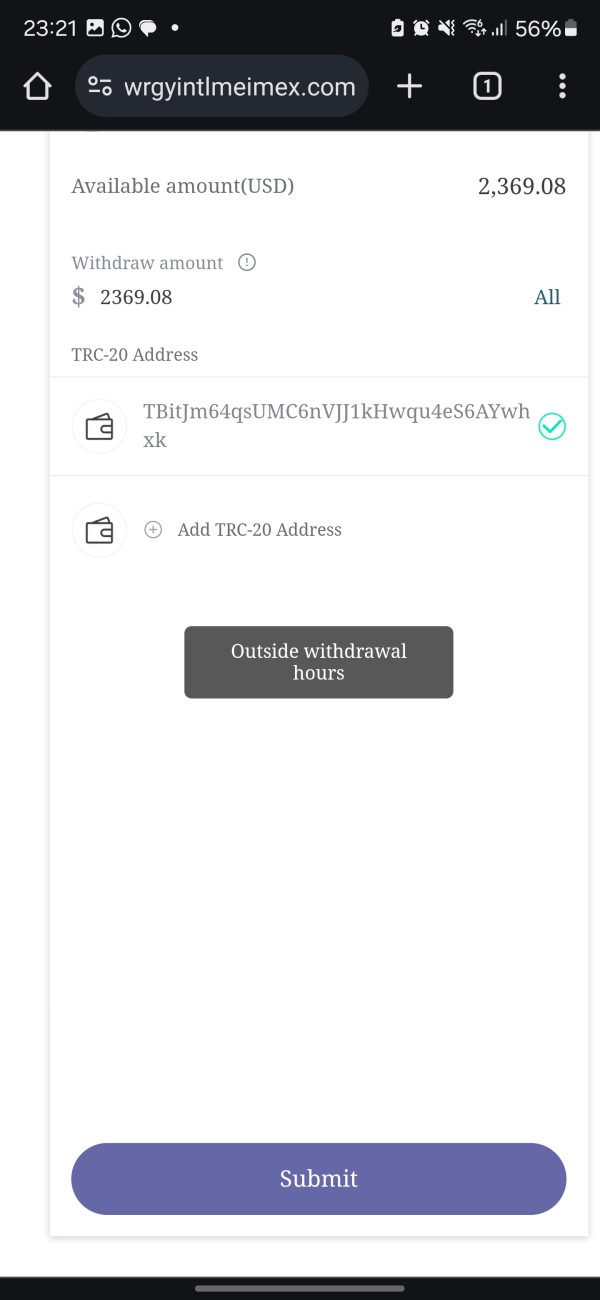The image size is (600, 1300).
Task: Tap the WhatsApp notification icon
Action: click(121, 28)
